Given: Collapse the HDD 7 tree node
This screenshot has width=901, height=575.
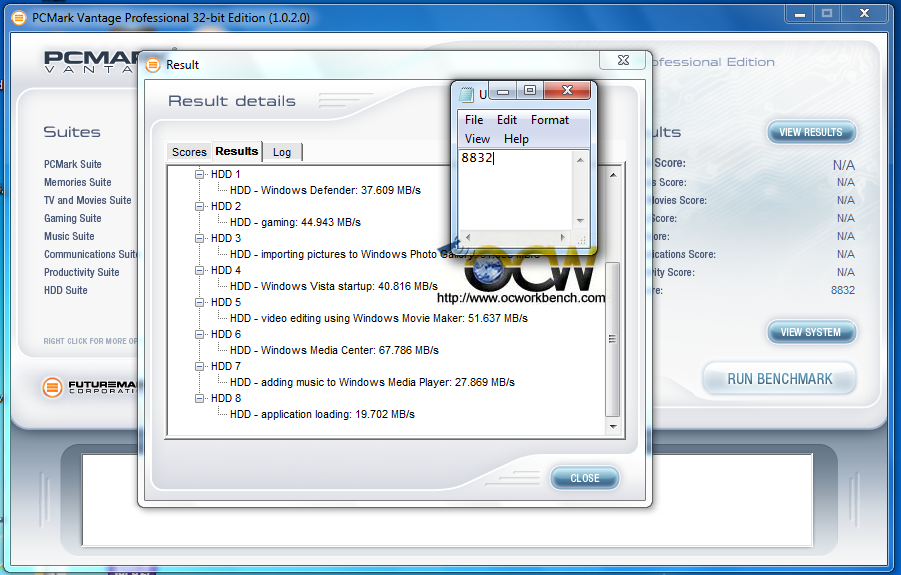Looking at the screenshot, I should click(x=199, y=366).
